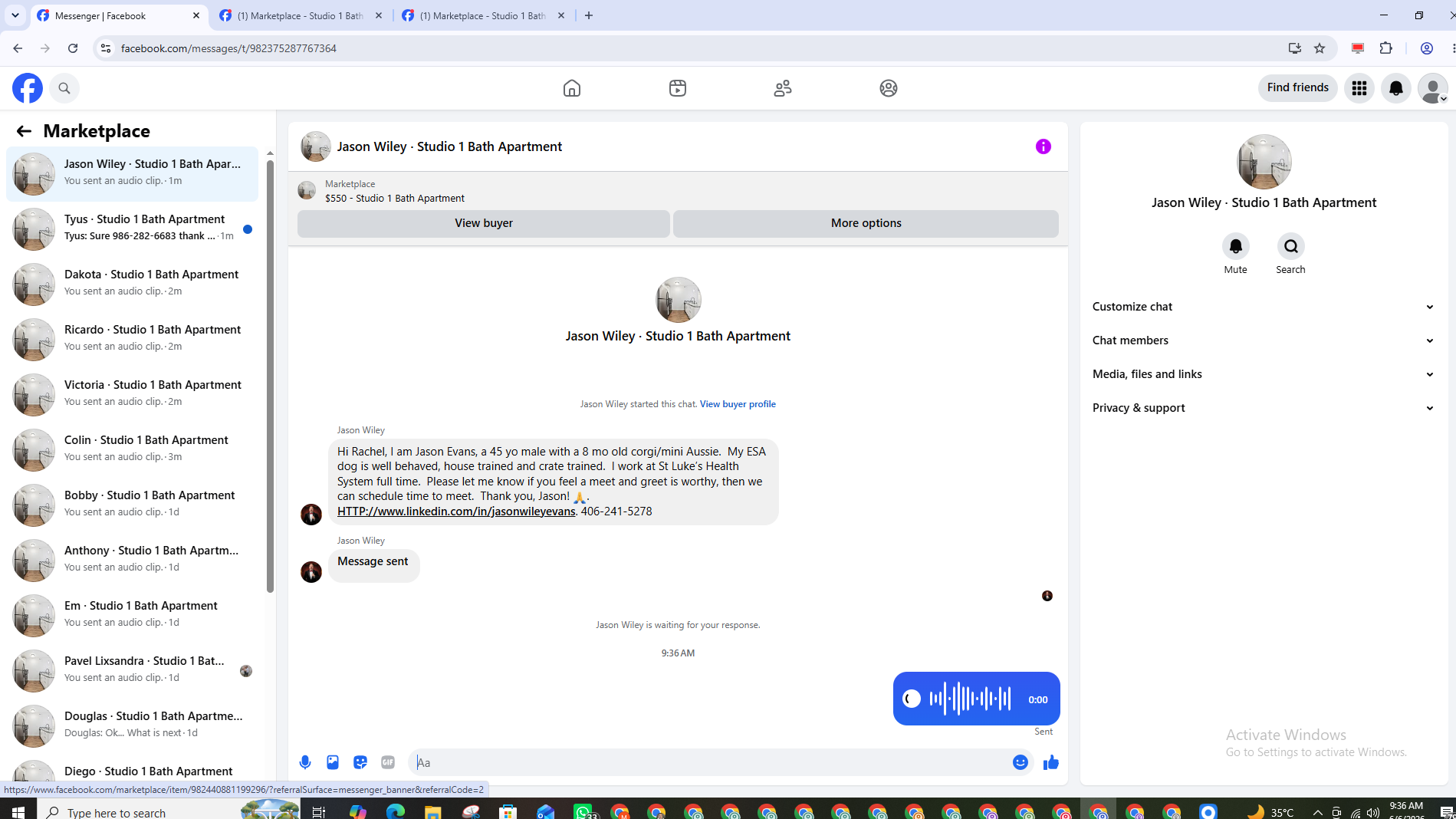Open the Groups icon in top navigation
This screenshot has height=819, width=1456.
[889, 88]
